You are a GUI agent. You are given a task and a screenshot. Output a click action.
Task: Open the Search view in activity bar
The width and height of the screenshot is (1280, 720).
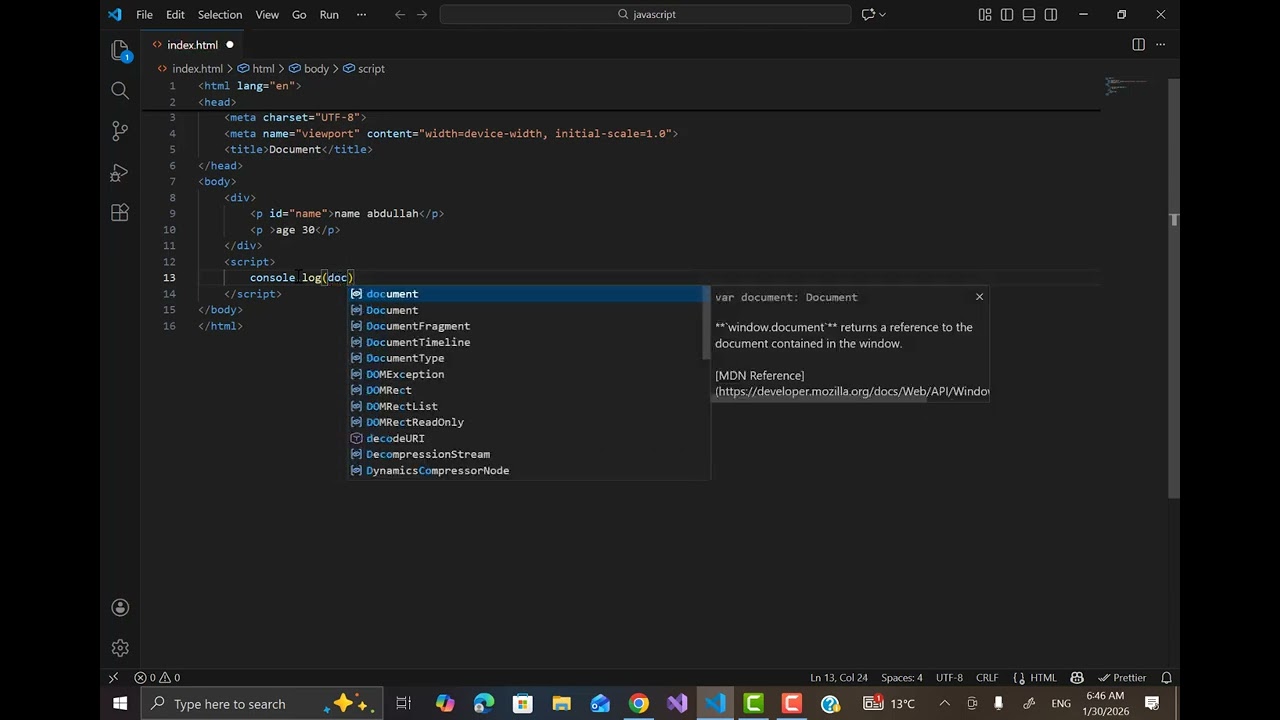pos(120,91)
